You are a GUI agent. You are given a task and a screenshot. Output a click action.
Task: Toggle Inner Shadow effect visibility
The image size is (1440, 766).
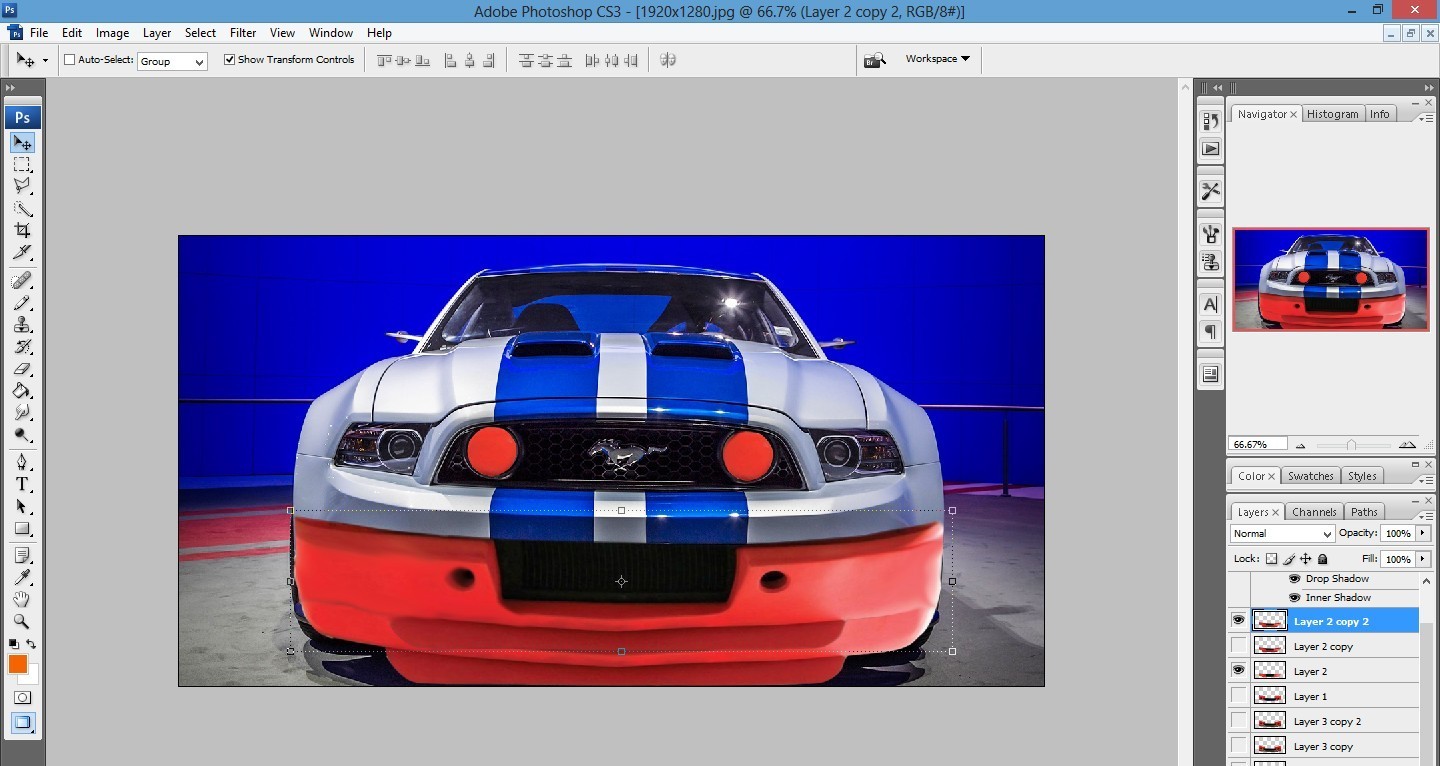coord(1294,597)
